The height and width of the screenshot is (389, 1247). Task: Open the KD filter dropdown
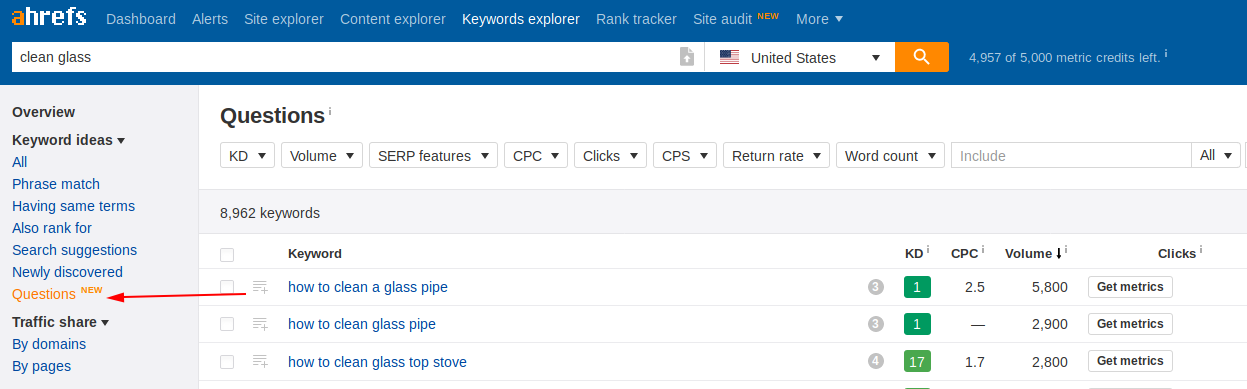(247, 156)
